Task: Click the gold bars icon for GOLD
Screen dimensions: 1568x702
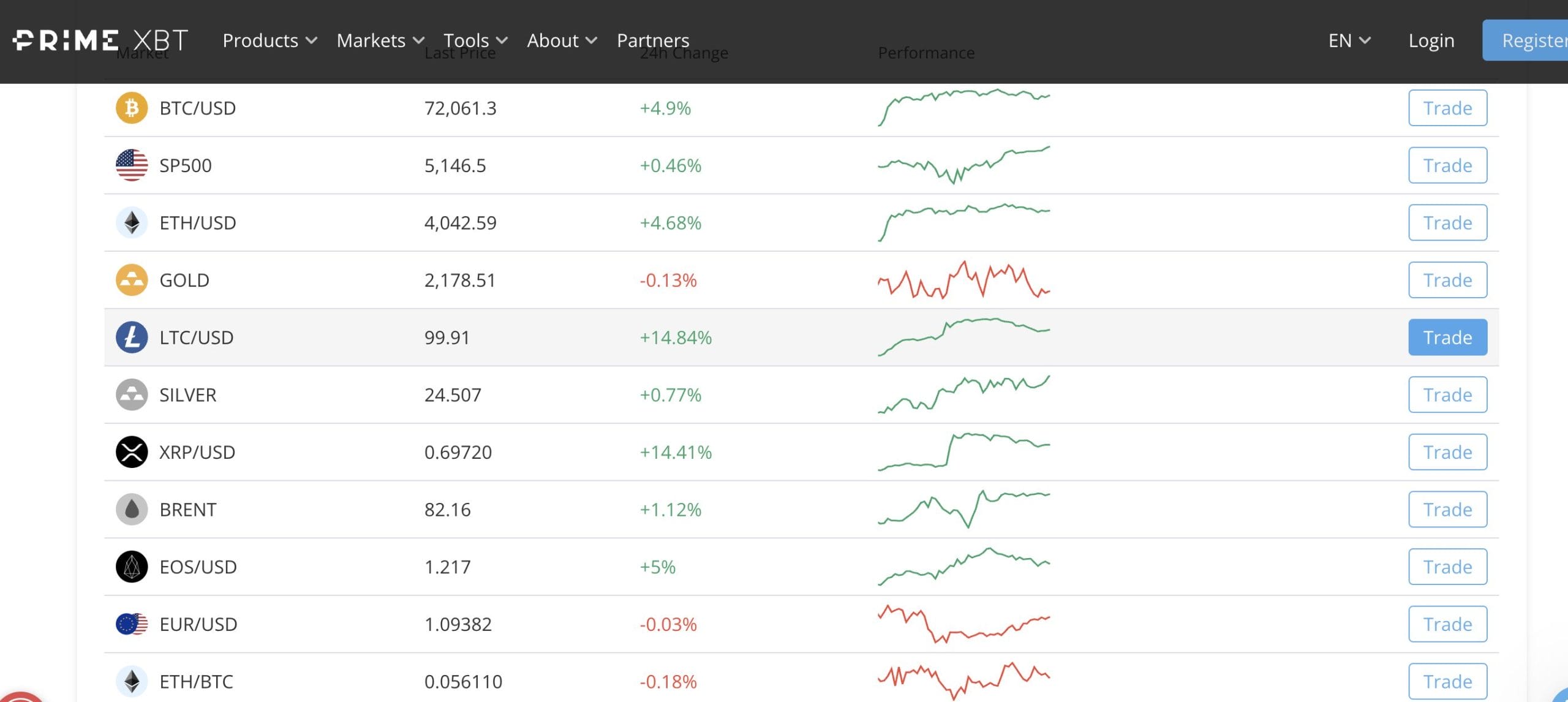Action: tap(132, 280)
